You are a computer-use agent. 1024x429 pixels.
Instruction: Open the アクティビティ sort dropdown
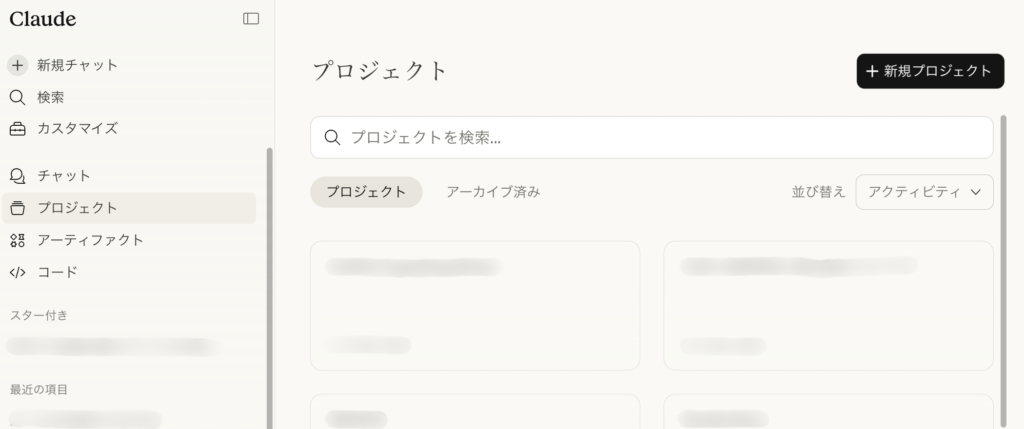pos(914,192)
